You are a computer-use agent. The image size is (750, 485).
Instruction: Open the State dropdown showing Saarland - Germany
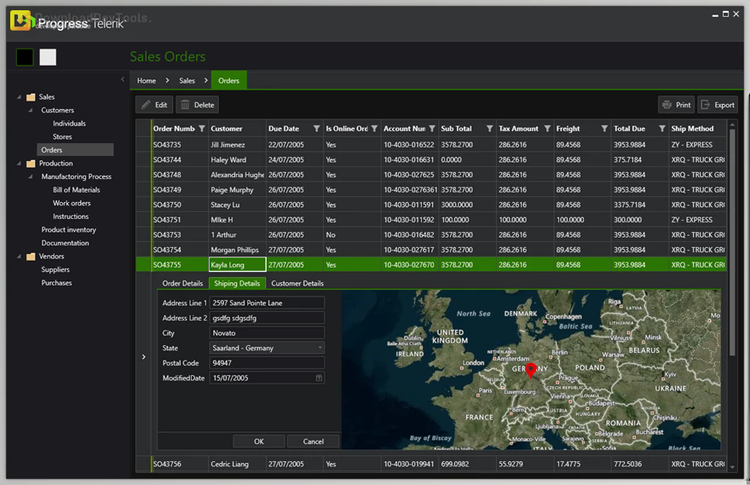click(x=320, y=348)
